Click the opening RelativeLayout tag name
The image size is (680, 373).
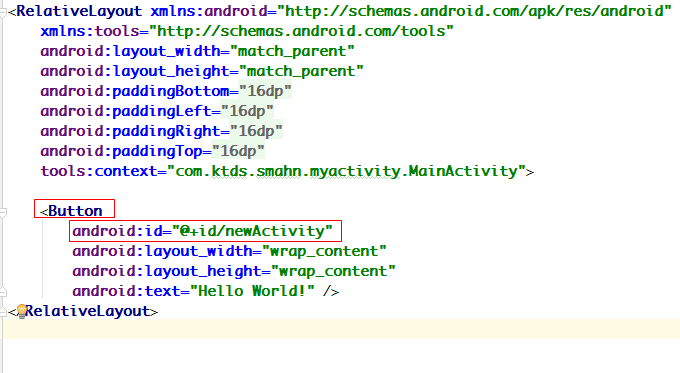79,11
